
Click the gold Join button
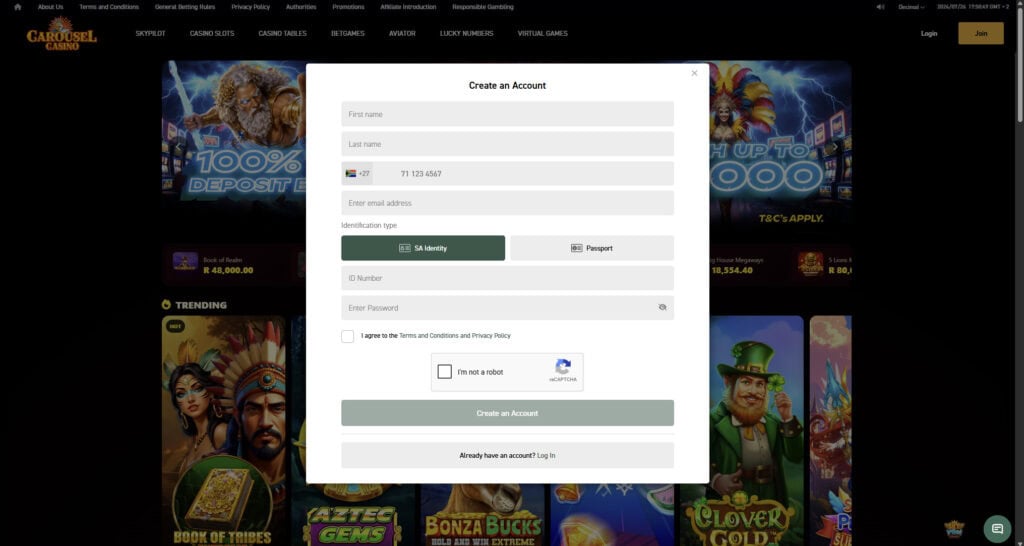click(981, 33)
